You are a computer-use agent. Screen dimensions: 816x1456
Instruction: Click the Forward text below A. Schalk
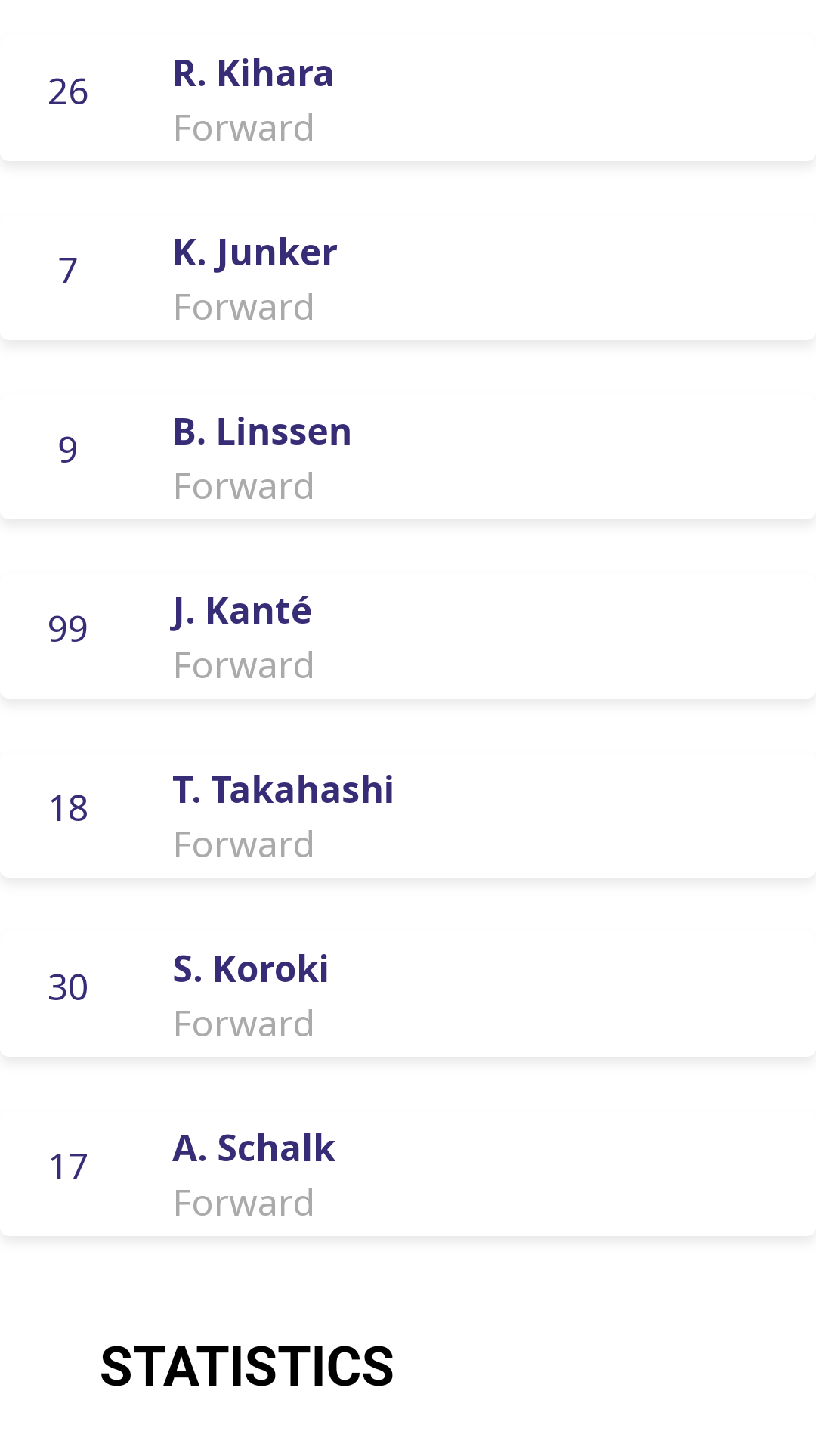click(243, 1204)
